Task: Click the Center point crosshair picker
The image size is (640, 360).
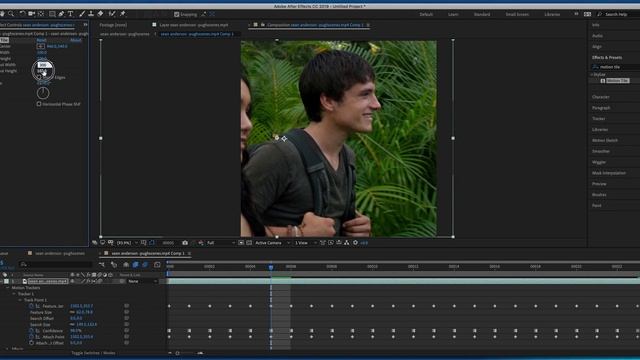Action: coord(40,47)
